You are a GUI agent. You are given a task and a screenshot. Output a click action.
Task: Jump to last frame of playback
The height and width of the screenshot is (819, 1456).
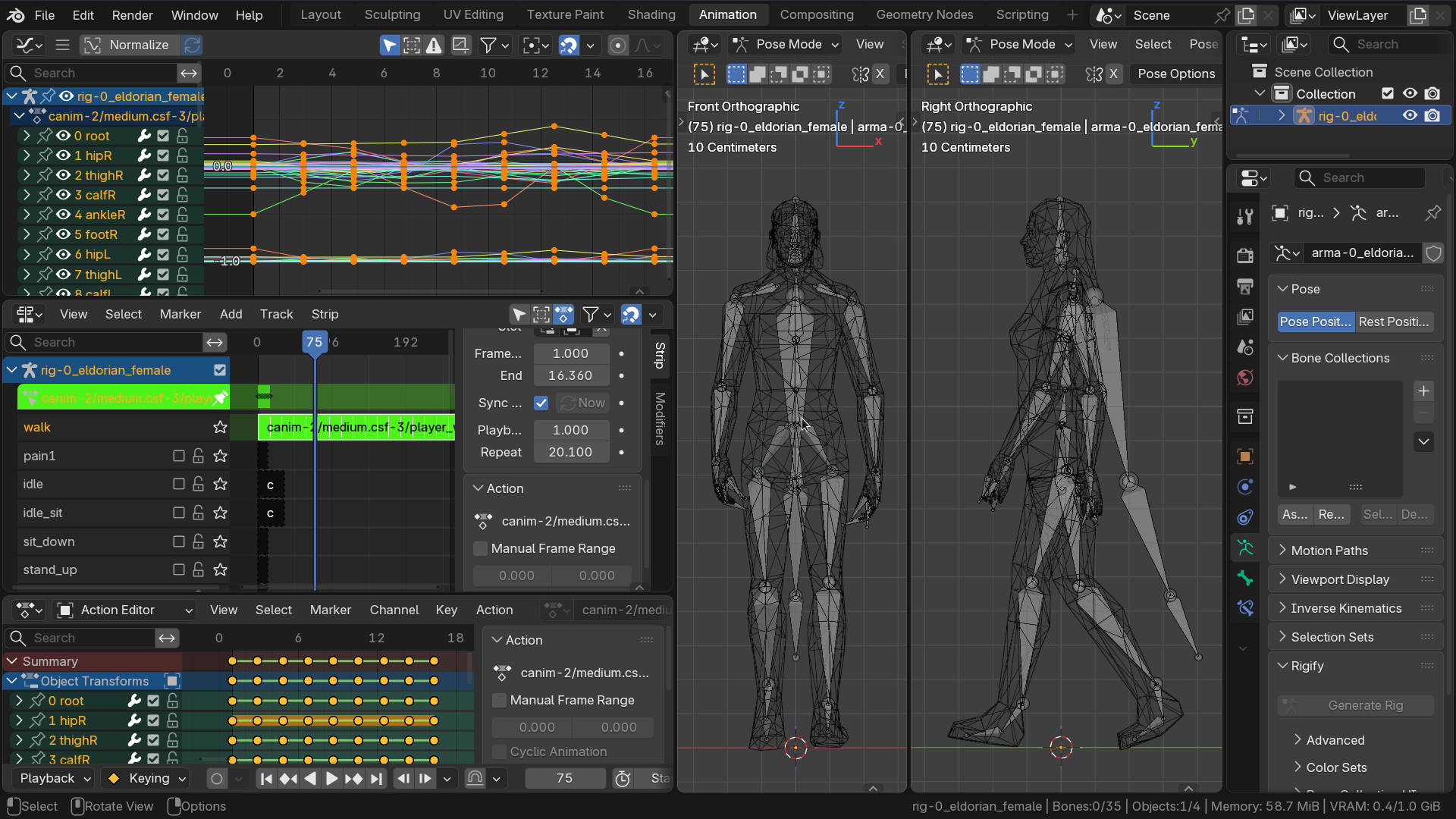(x=376, y=778)
